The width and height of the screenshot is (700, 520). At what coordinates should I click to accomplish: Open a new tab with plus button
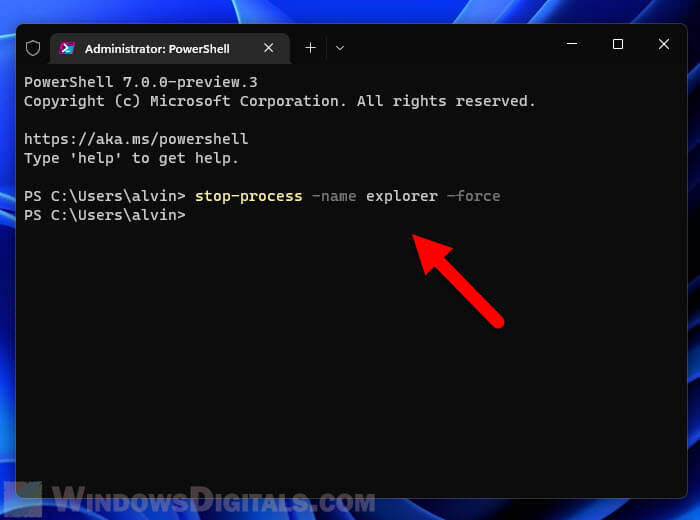[x=310, y=48]
